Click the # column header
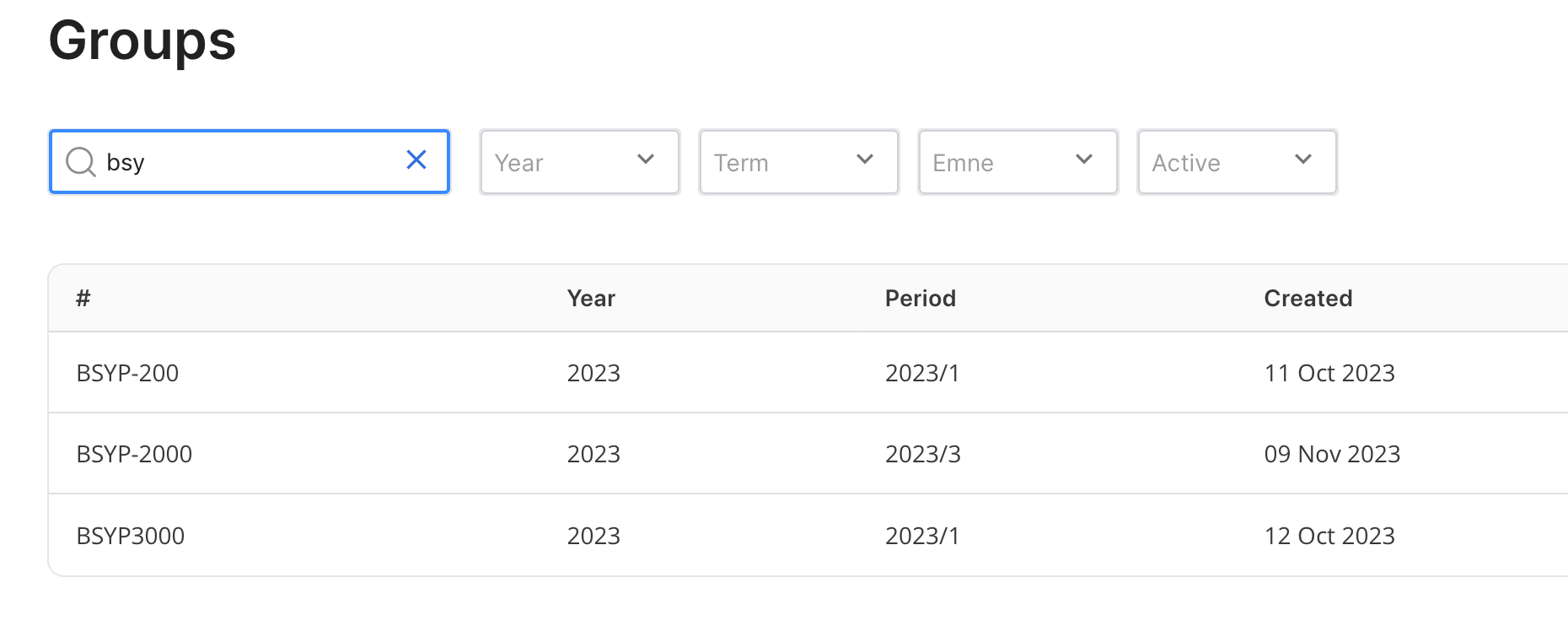 pos(83,299)
